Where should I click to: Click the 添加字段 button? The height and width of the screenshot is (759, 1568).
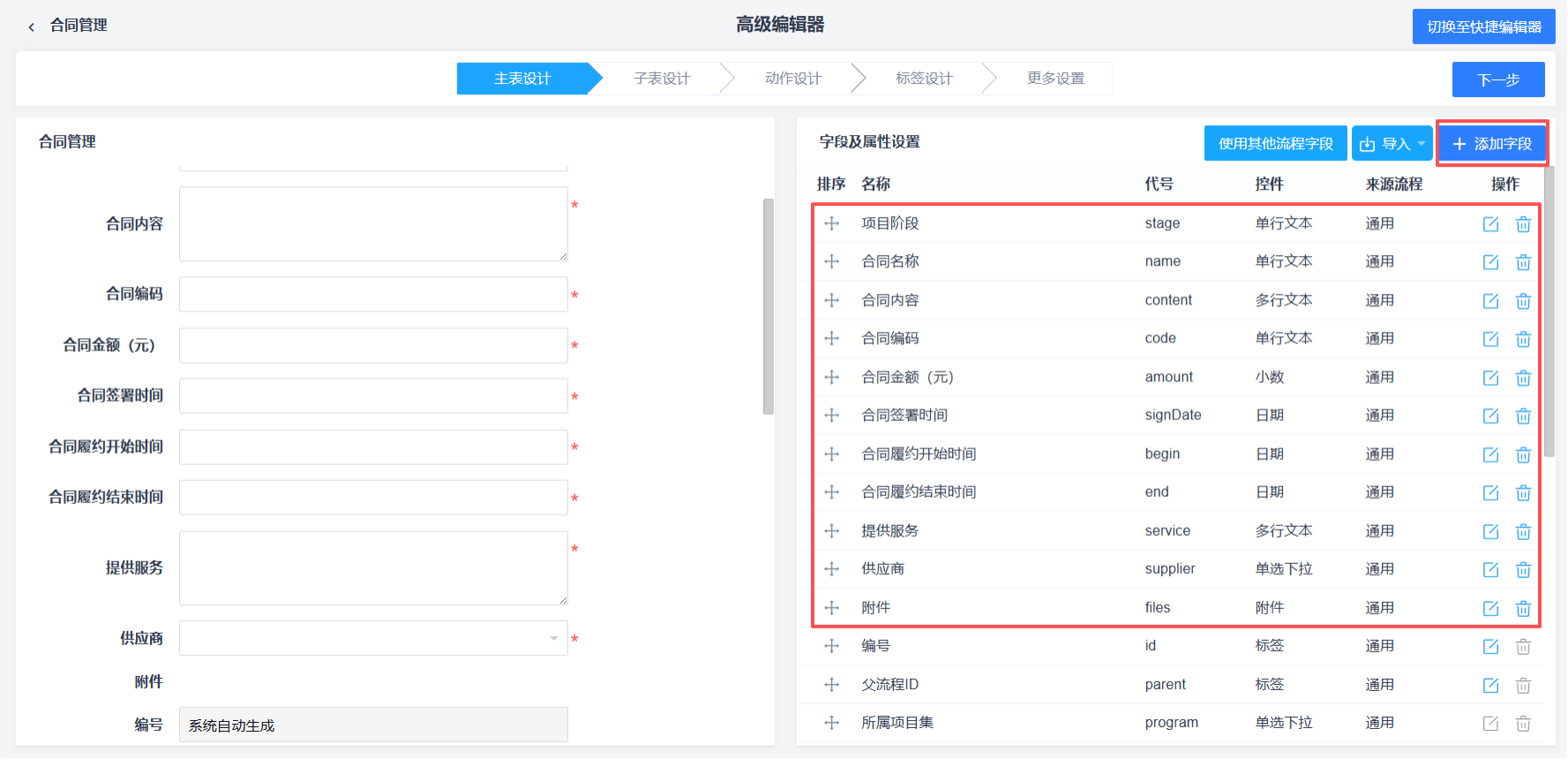pyautogui.click(x=1492, y=144)
